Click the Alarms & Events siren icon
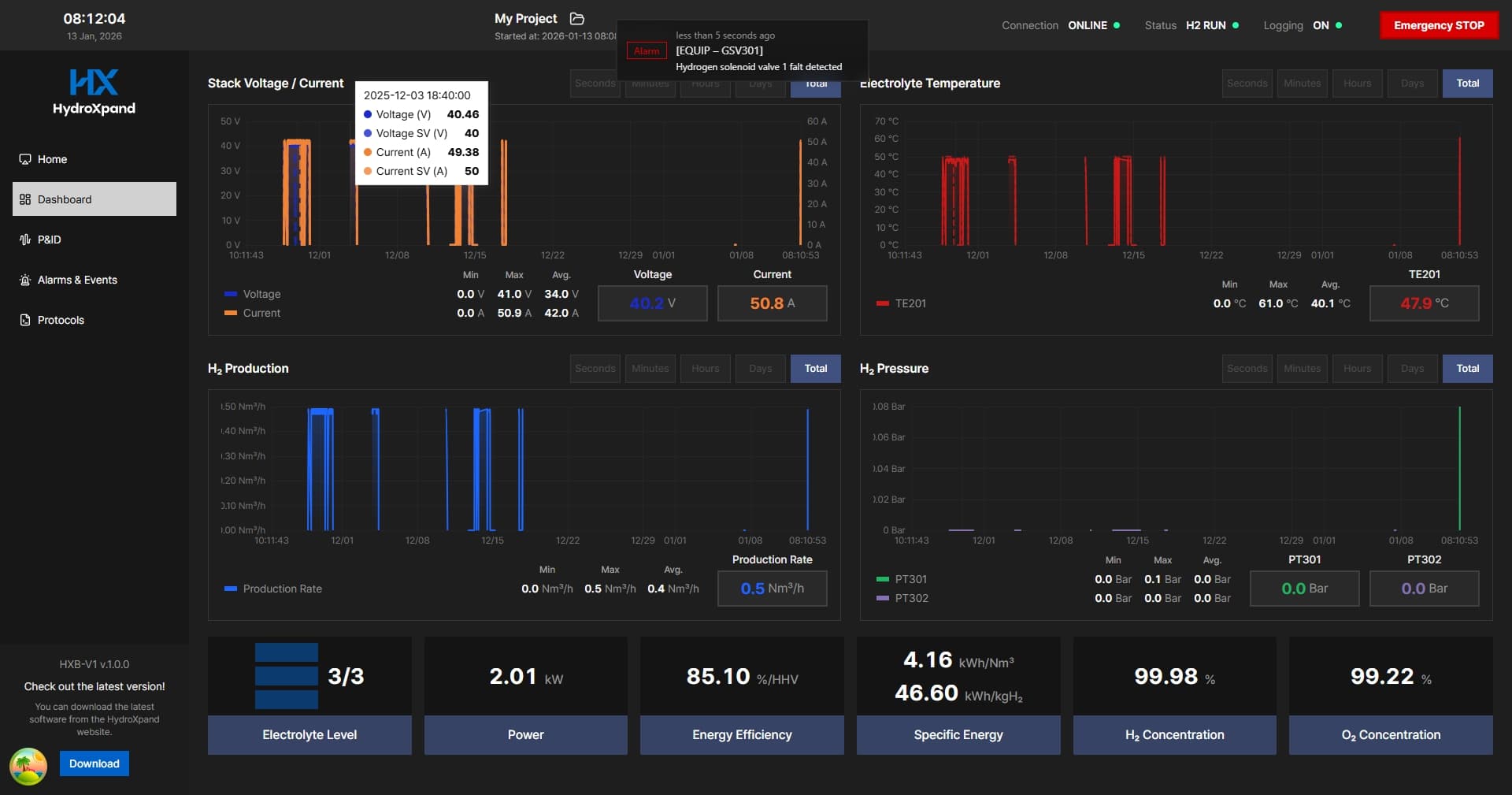Viewport: 1512px width, 795px height. [25, 280]
